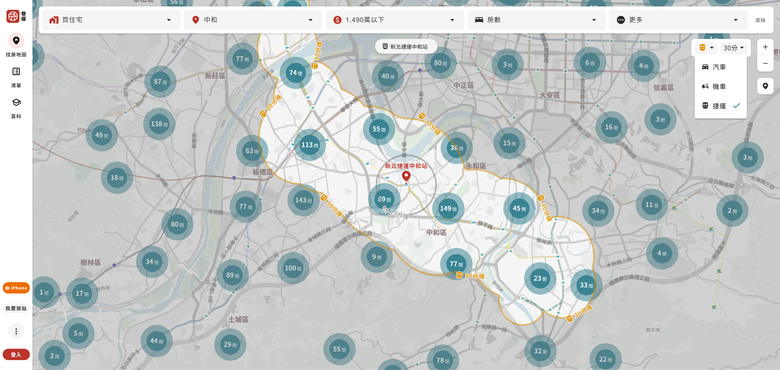This screenshot has height=370, width=780.
Task: Click the red station pin marker
Action: (x=406, y=176)
